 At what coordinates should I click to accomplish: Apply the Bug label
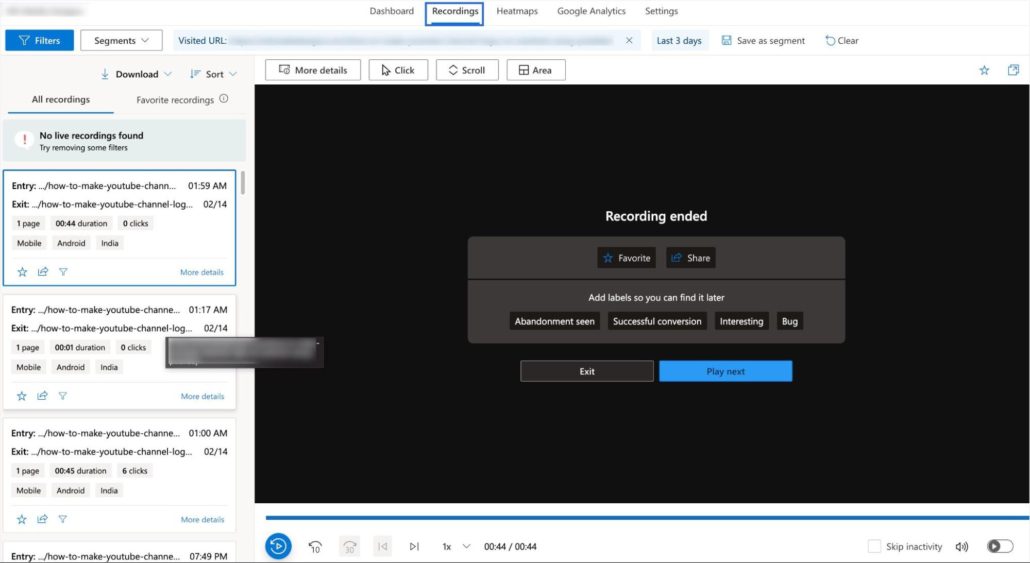tap(790, 321)
